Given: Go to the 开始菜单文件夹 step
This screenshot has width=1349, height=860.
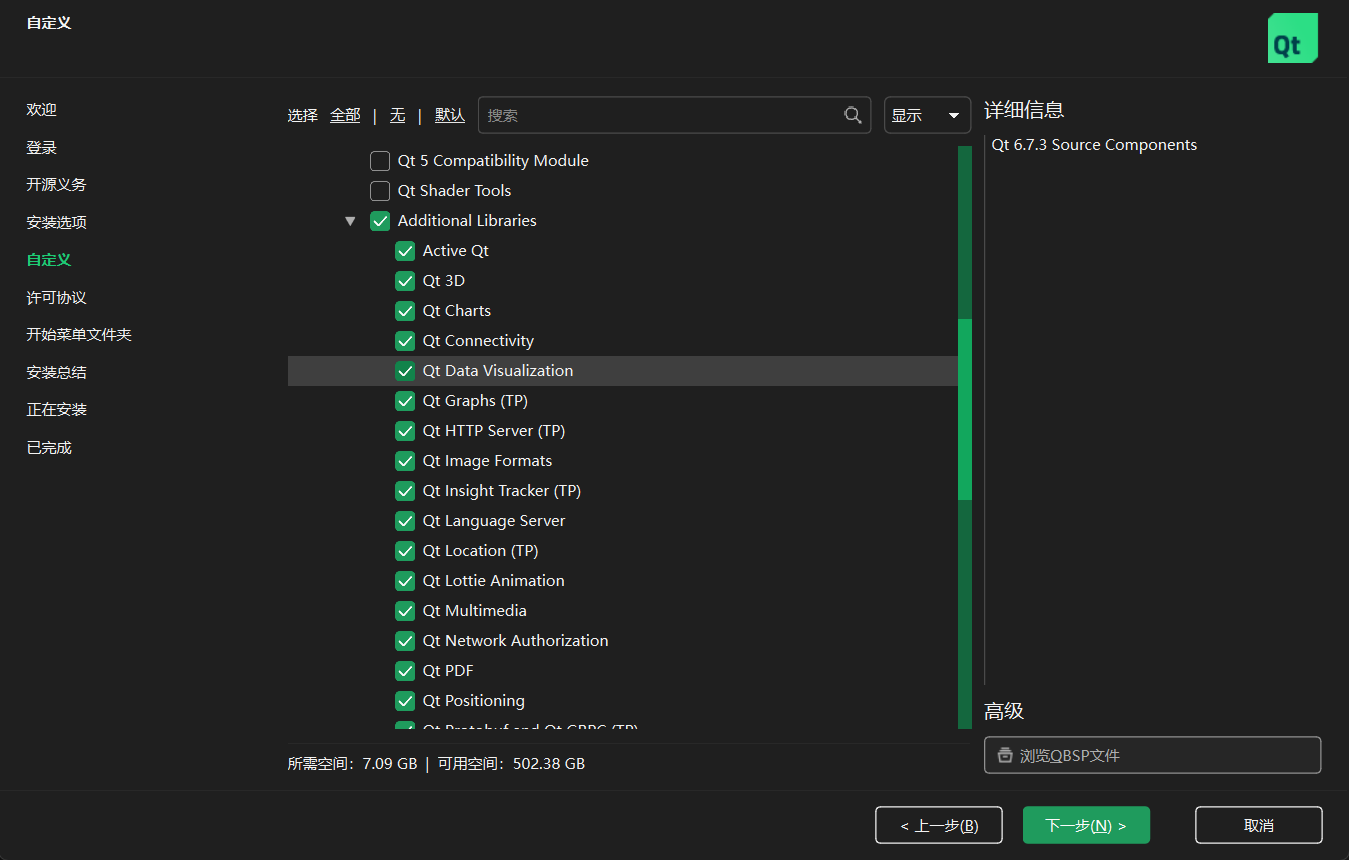Looking at the screenshot, I should [x=79, y=335].
